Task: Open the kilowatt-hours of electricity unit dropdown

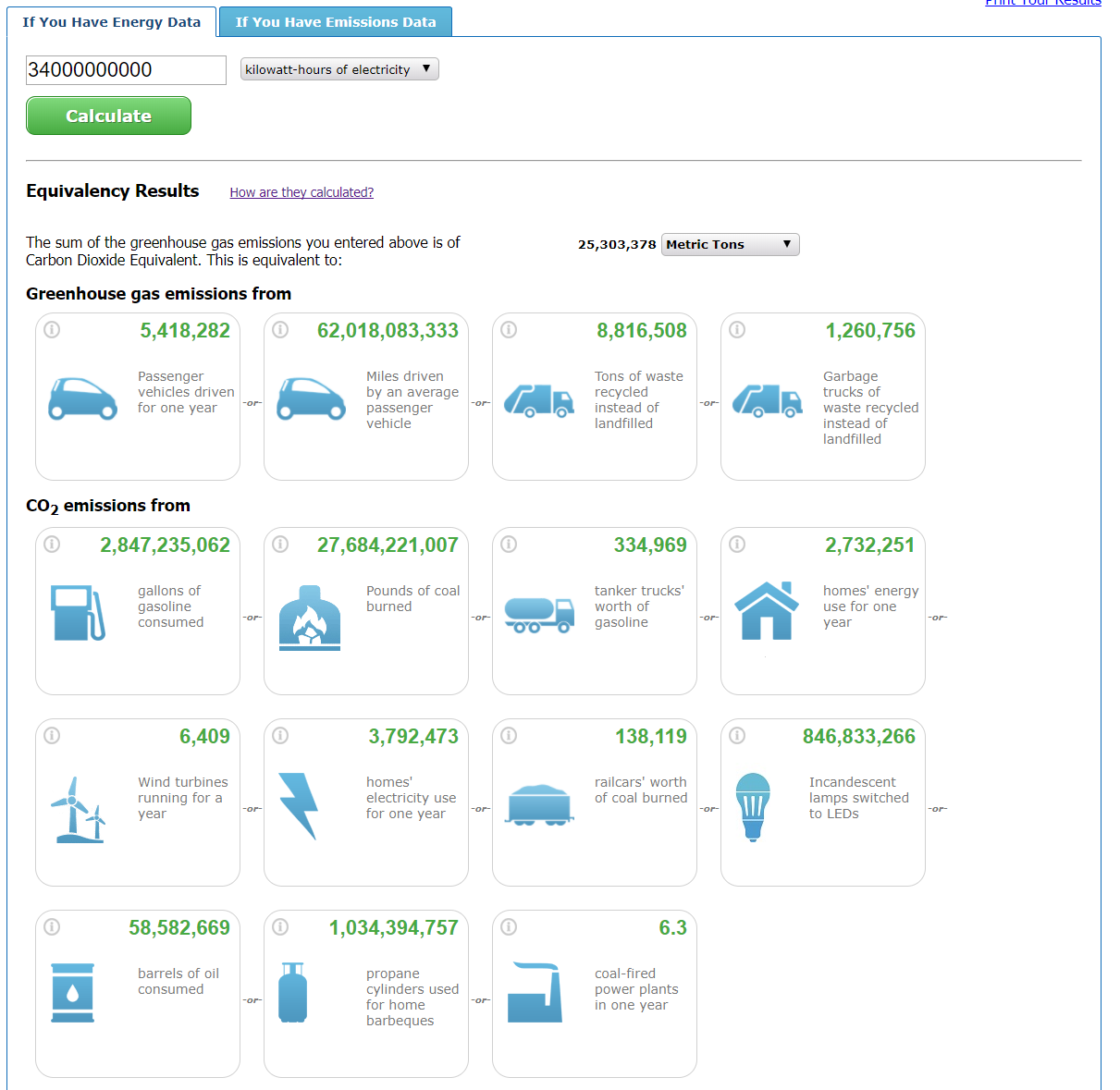Action: [x=338, y=69]
